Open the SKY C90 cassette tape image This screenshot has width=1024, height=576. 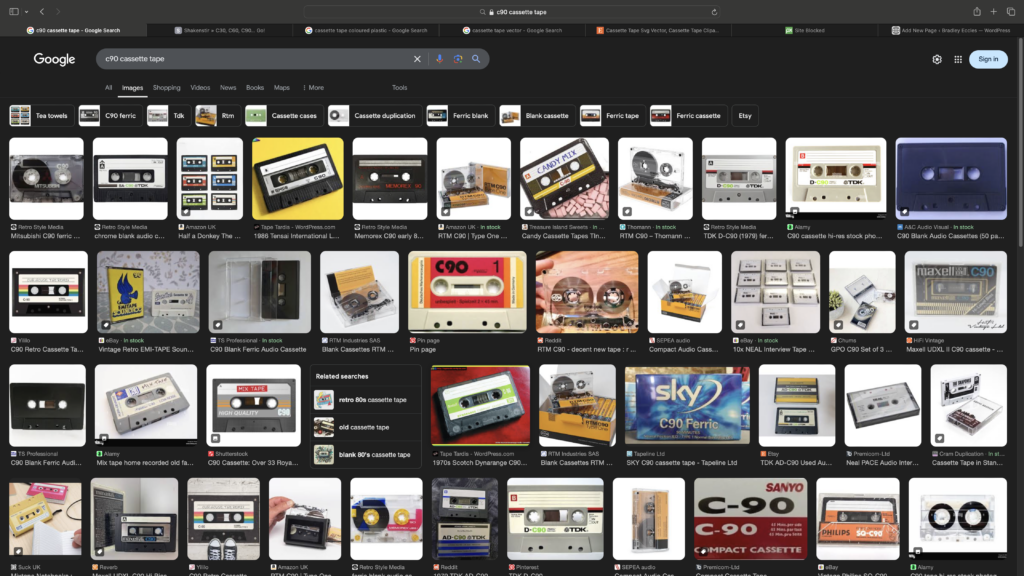click(x=687, y=406)
